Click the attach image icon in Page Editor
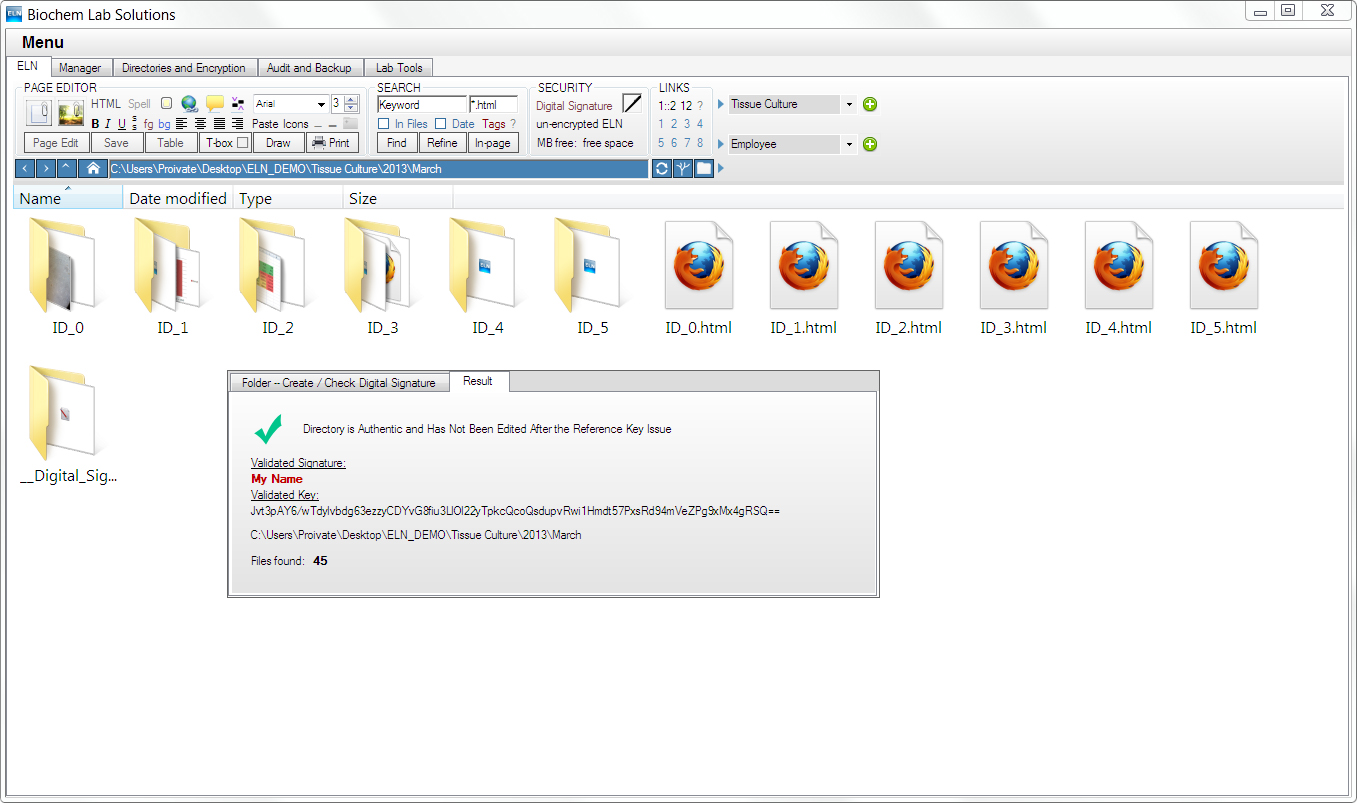The image size is (1357, 803). [70, 113]
